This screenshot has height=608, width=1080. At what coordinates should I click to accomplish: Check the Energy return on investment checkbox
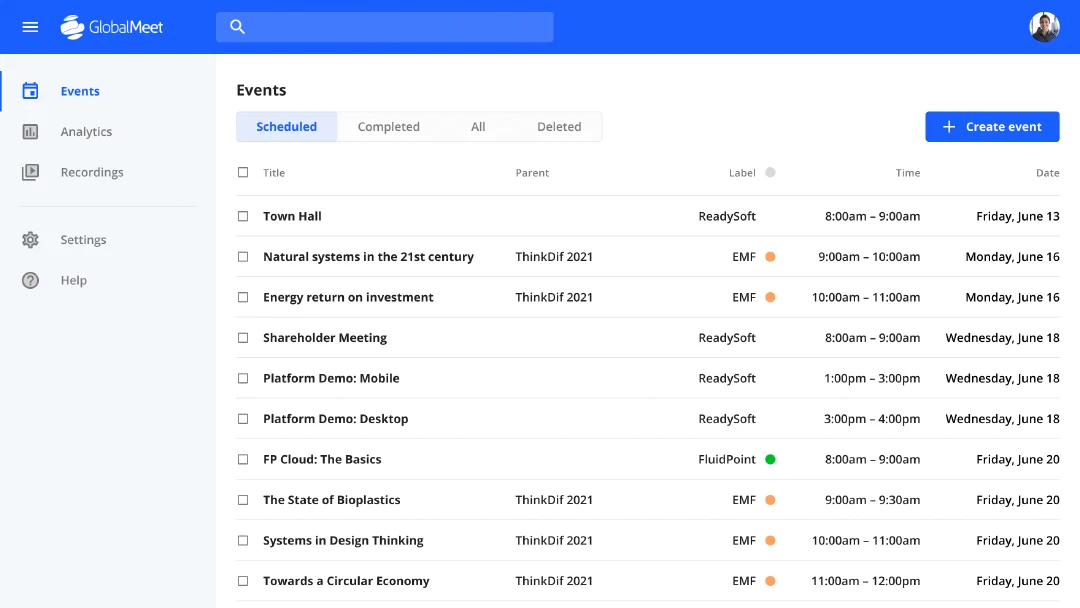(x=243, y=297)
